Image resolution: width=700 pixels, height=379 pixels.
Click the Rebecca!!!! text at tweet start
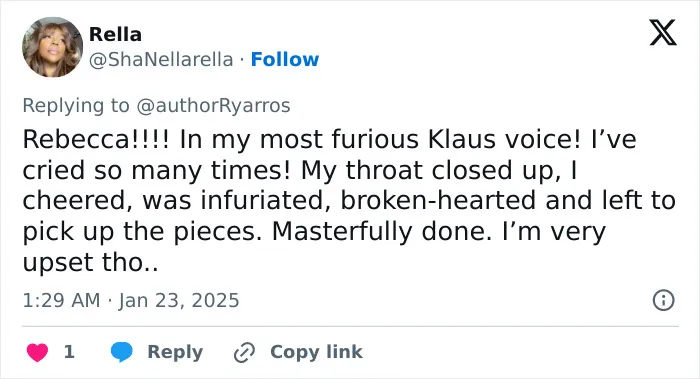96,139
